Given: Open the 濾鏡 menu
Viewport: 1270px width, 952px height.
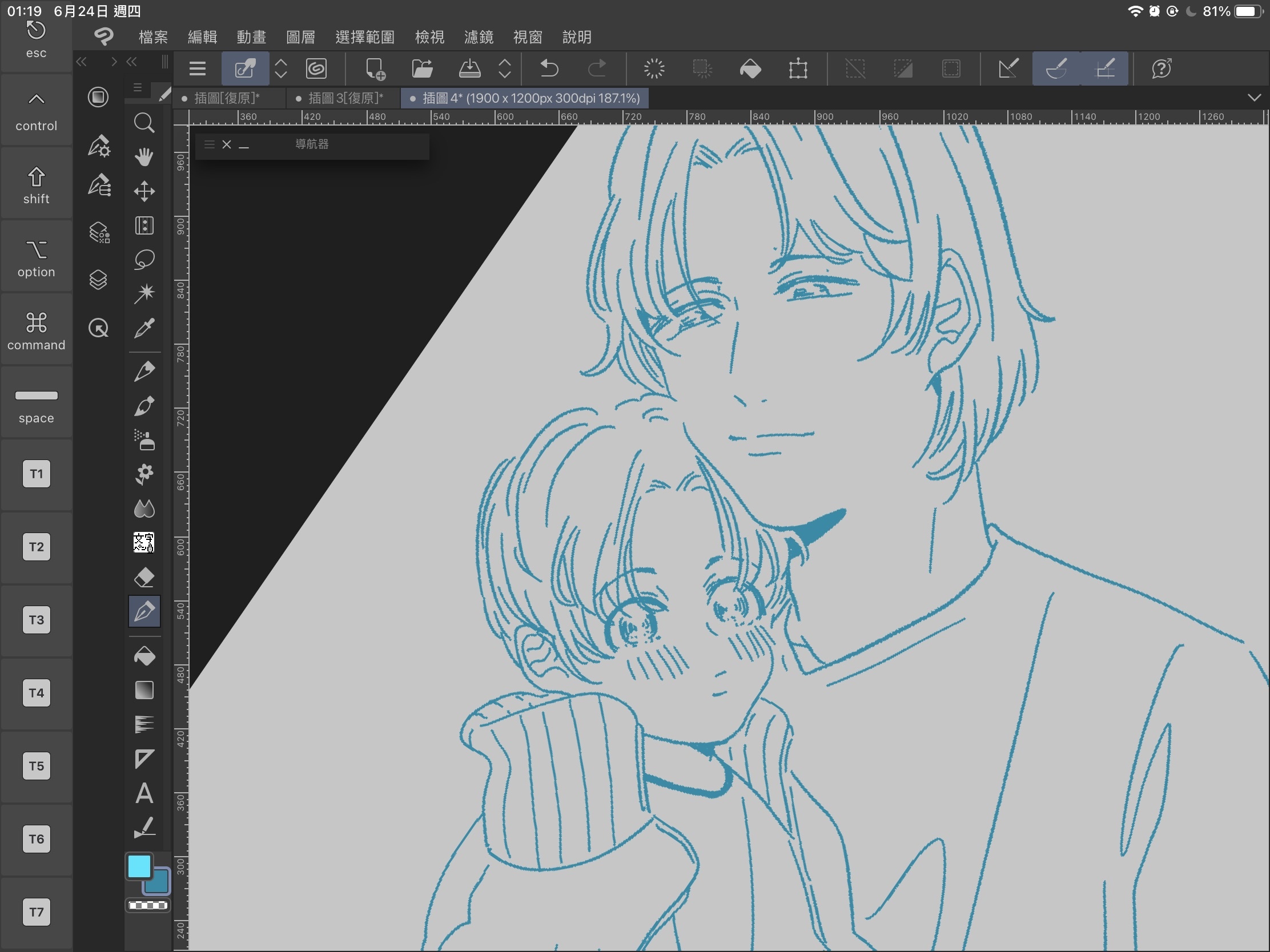Looking at the screenshot, I should click(479, 37).
